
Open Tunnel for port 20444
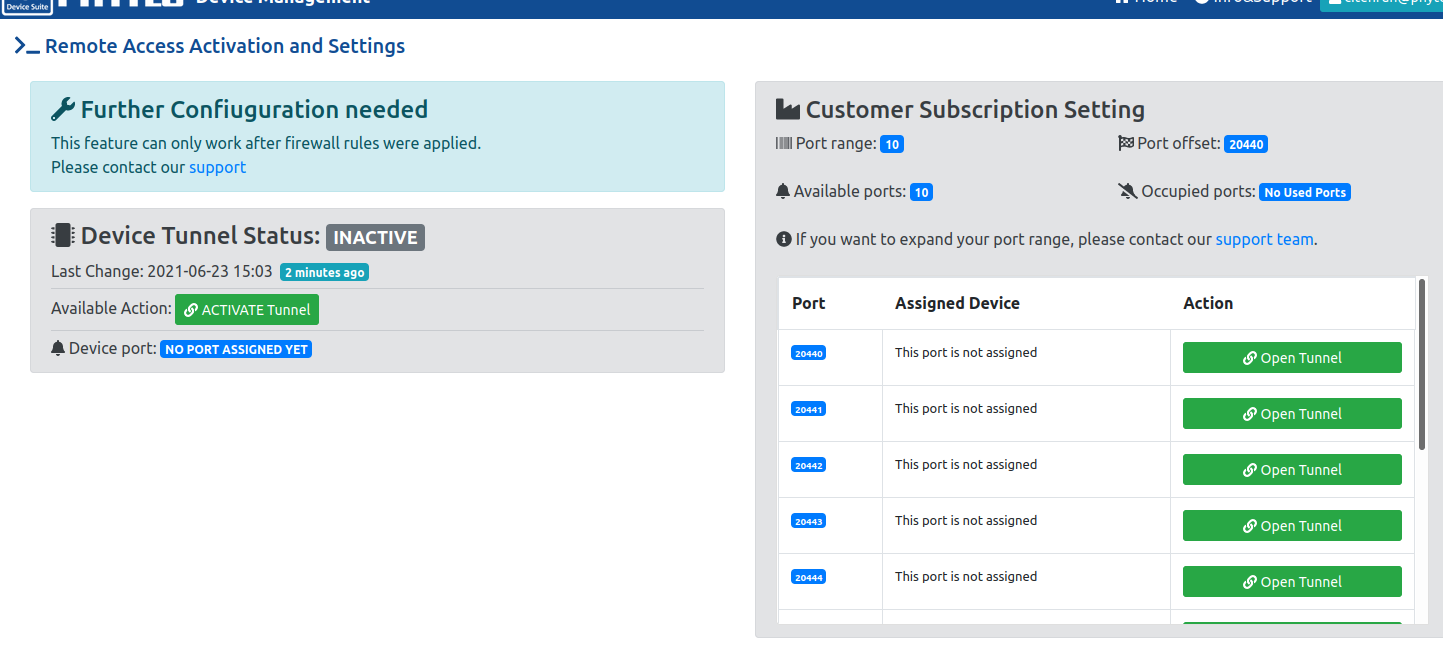1292,582
